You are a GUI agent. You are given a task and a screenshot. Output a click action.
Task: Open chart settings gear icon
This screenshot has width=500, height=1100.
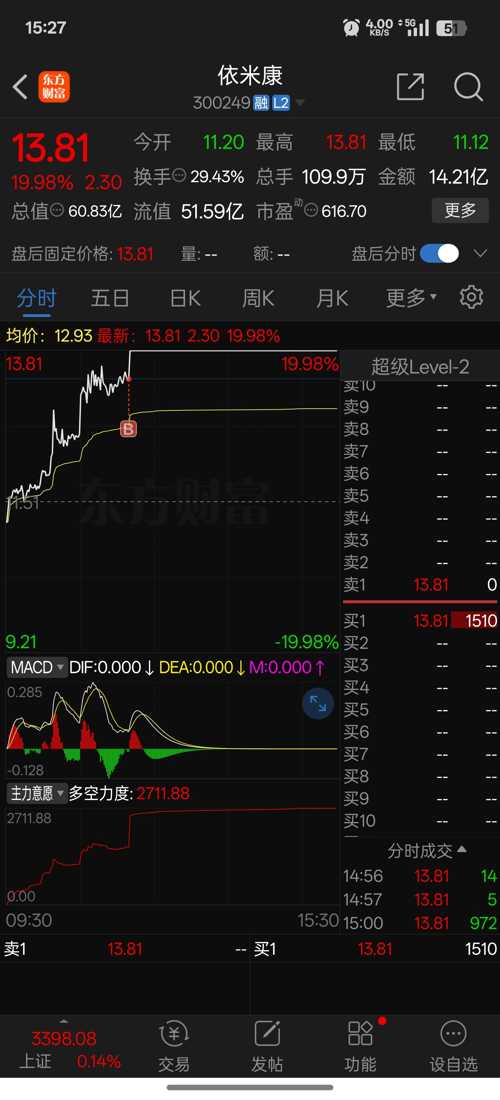[471, 297]
